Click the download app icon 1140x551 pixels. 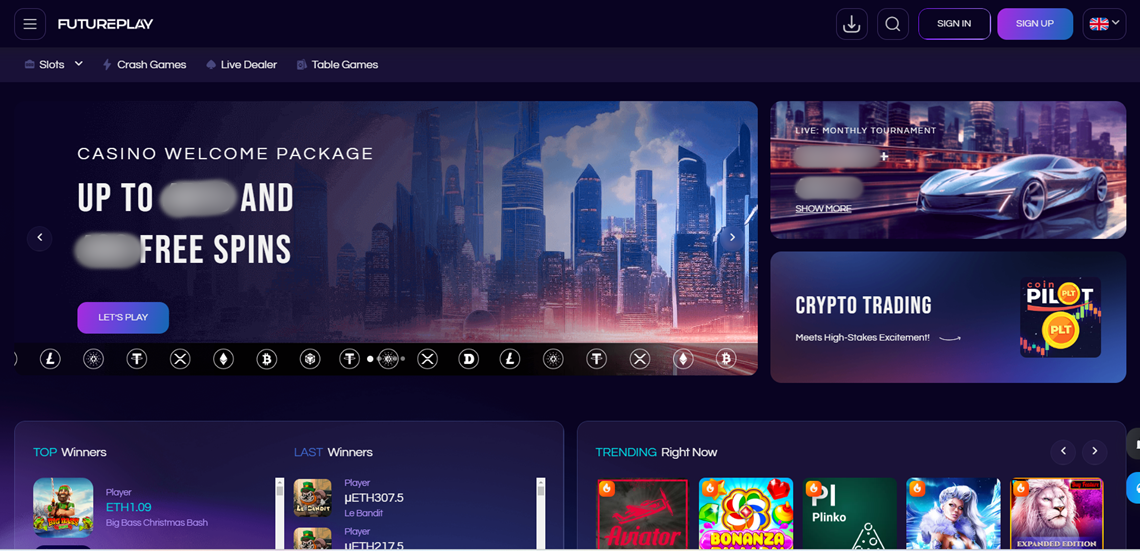[x=851, y=24]
